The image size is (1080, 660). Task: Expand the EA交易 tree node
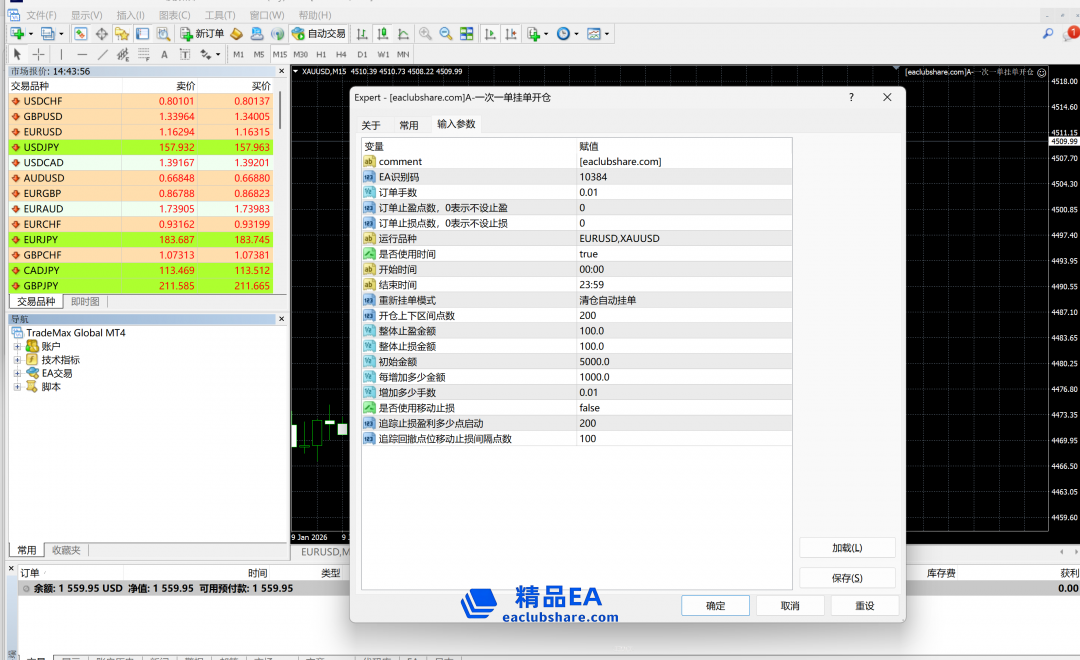pyautogui.click(x=17, y=373)
